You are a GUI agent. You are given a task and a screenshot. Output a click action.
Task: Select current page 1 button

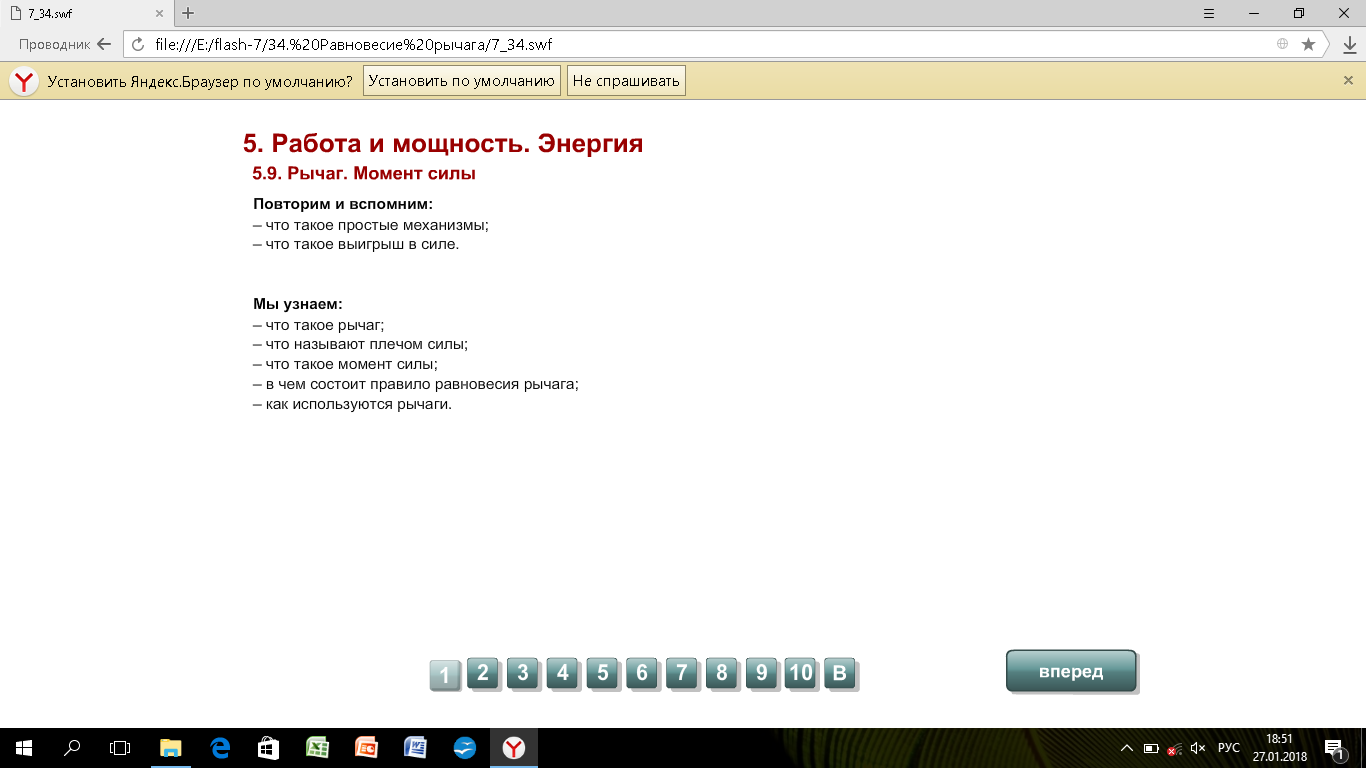(445, 676)
